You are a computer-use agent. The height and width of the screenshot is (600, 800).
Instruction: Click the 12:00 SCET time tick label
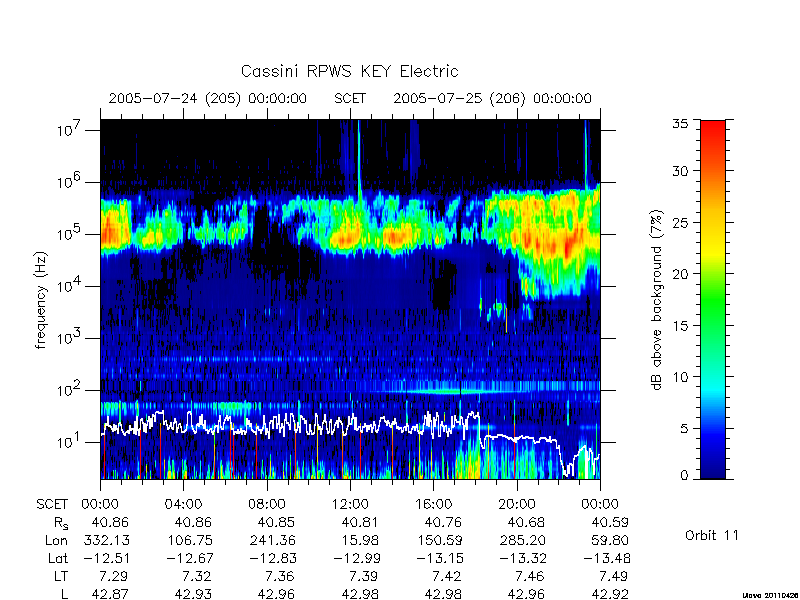(x=350, y=505)
